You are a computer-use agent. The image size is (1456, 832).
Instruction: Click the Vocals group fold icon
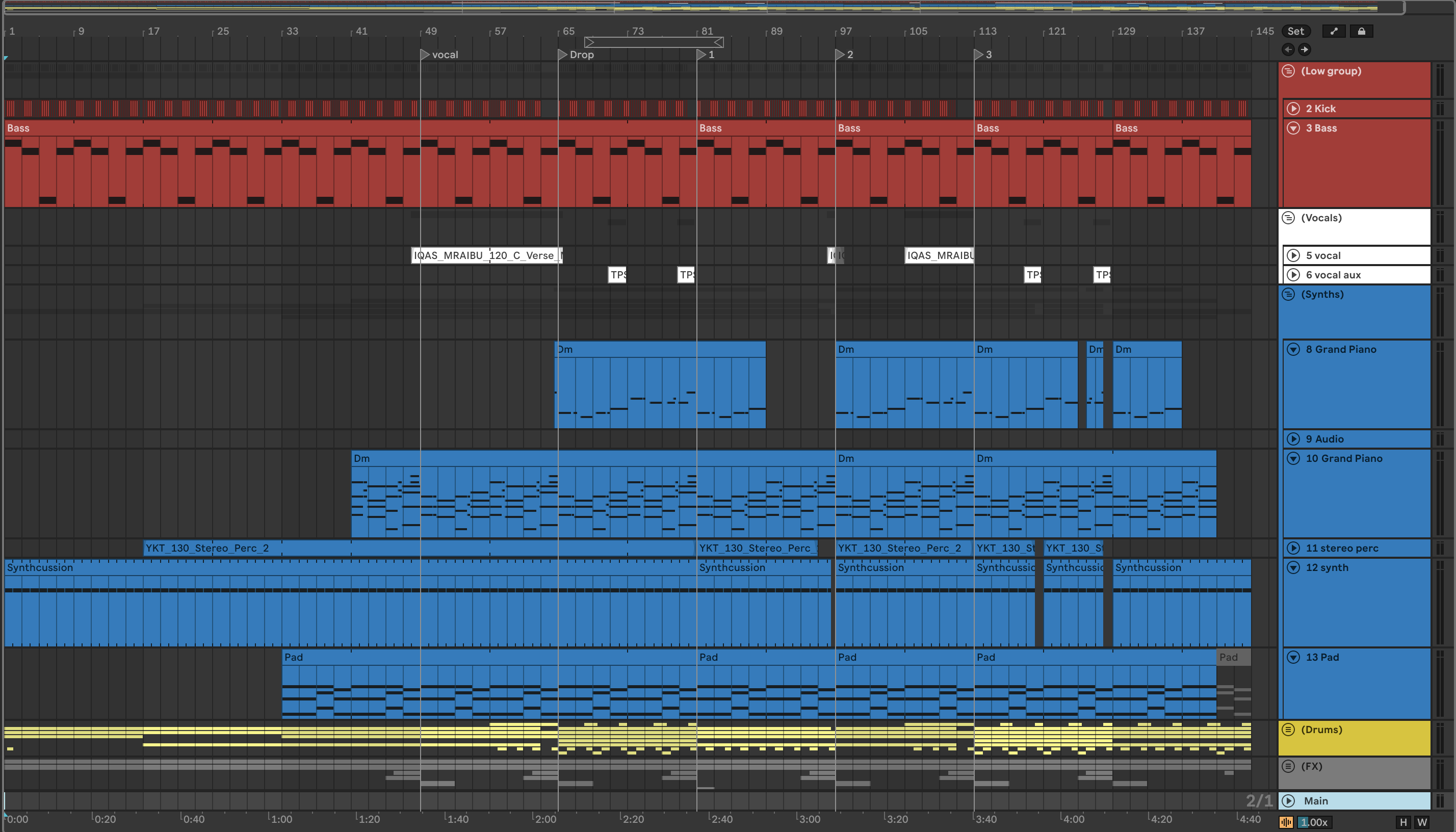(1288, 218)
